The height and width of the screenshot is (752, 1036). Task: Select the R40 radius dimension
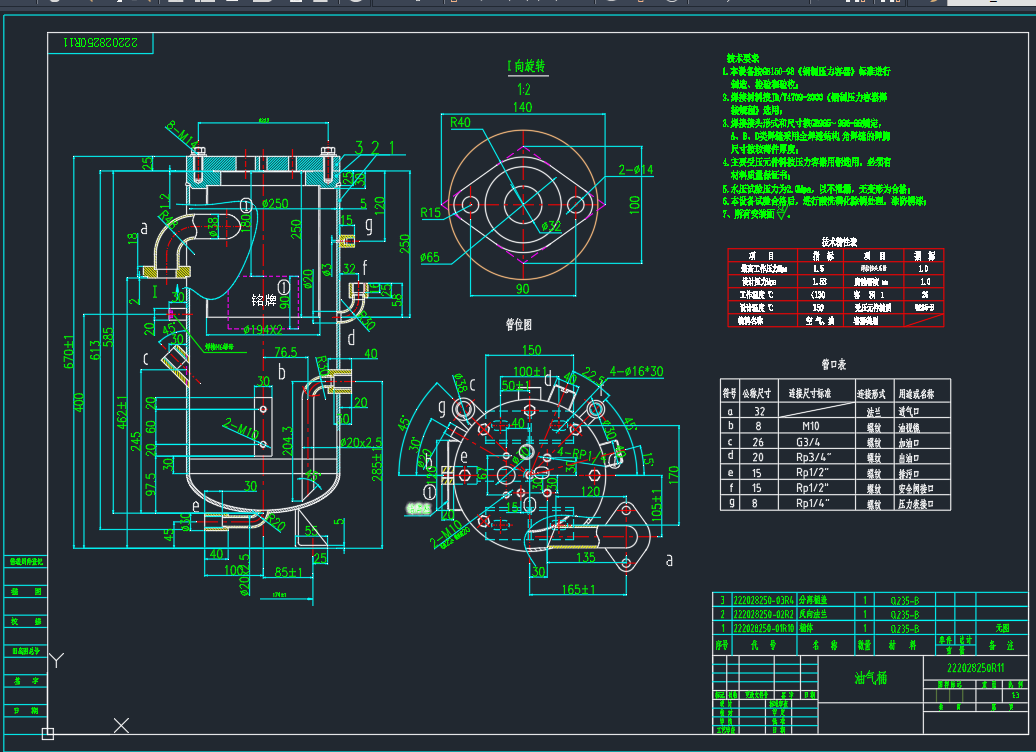(460, 122)
